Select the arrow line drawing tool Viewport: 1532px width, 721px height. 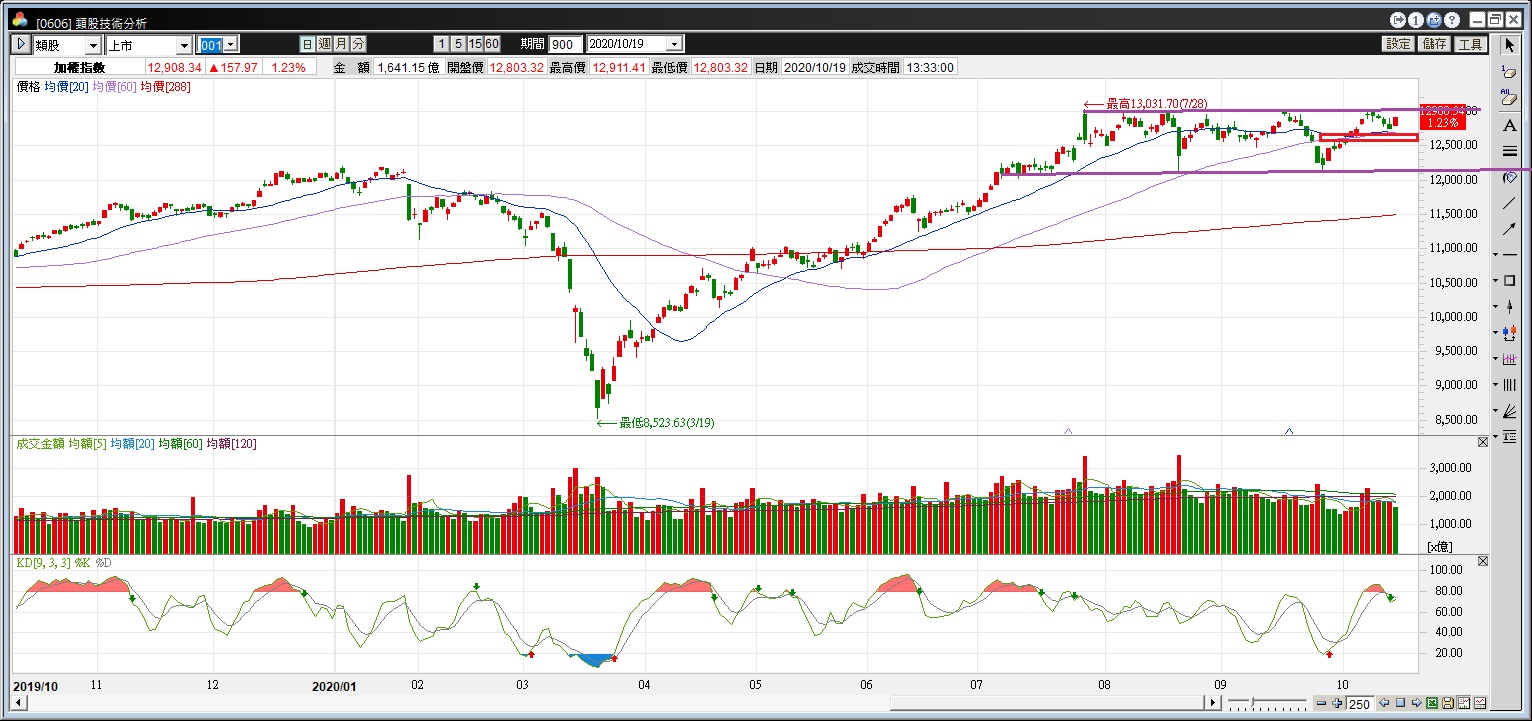(x=1510, y=229)
